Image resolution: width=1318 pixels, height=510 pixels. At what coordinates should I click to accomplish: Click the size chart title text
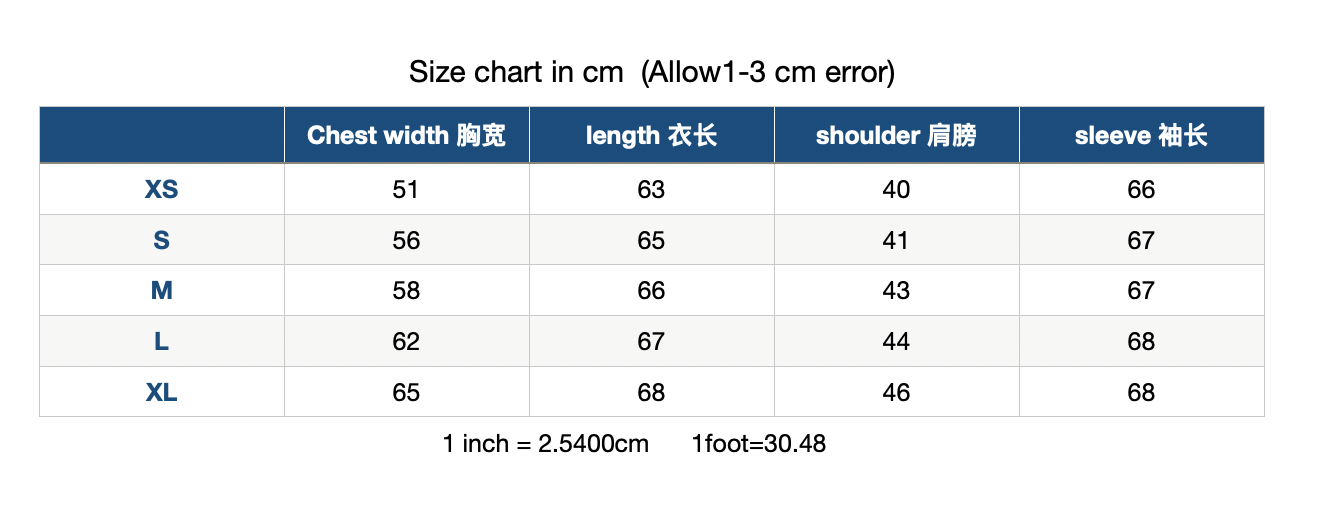tap(651, 72)
